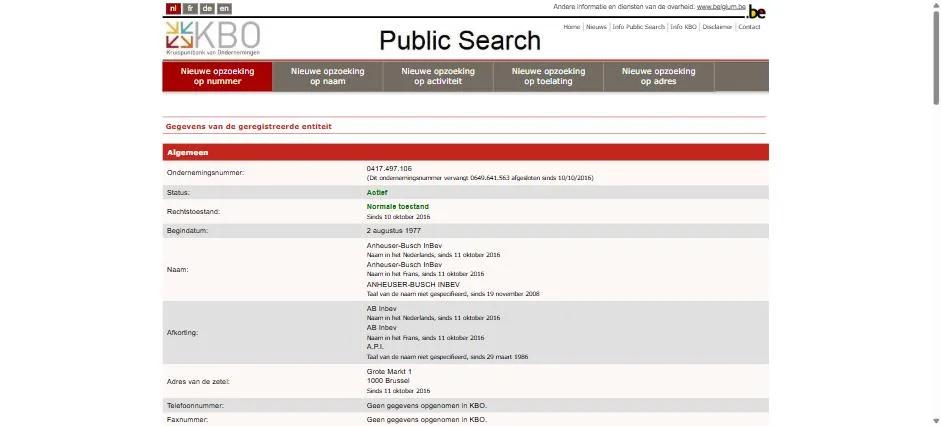Click the Ondernemingsnummer label

205,173
